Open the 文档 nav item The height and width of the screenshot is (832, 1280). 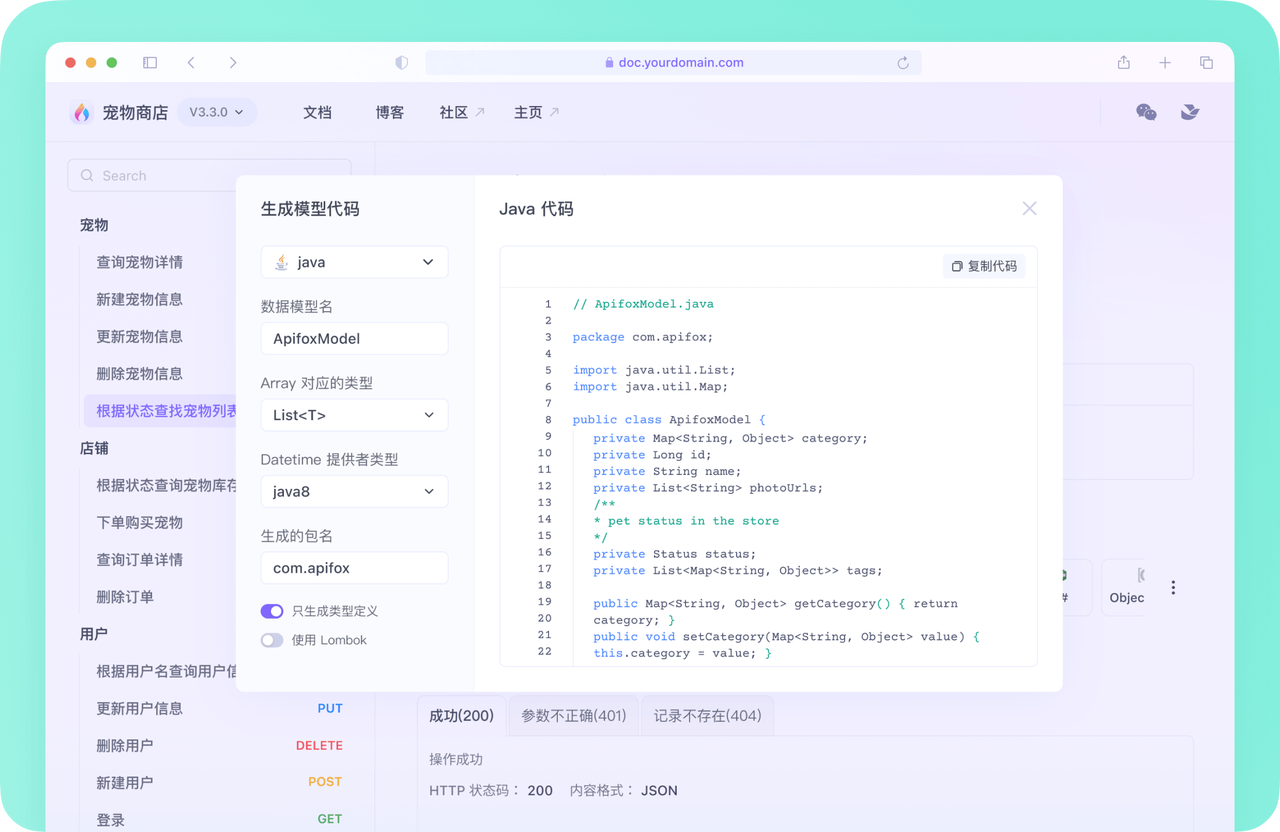pyautogui.click(x=317, y=112)
